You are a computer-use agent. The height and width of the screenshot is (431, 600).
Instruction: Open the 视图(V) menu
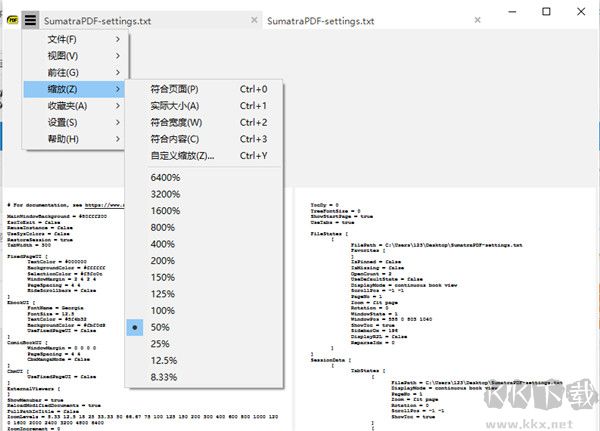tap(73, 56)
